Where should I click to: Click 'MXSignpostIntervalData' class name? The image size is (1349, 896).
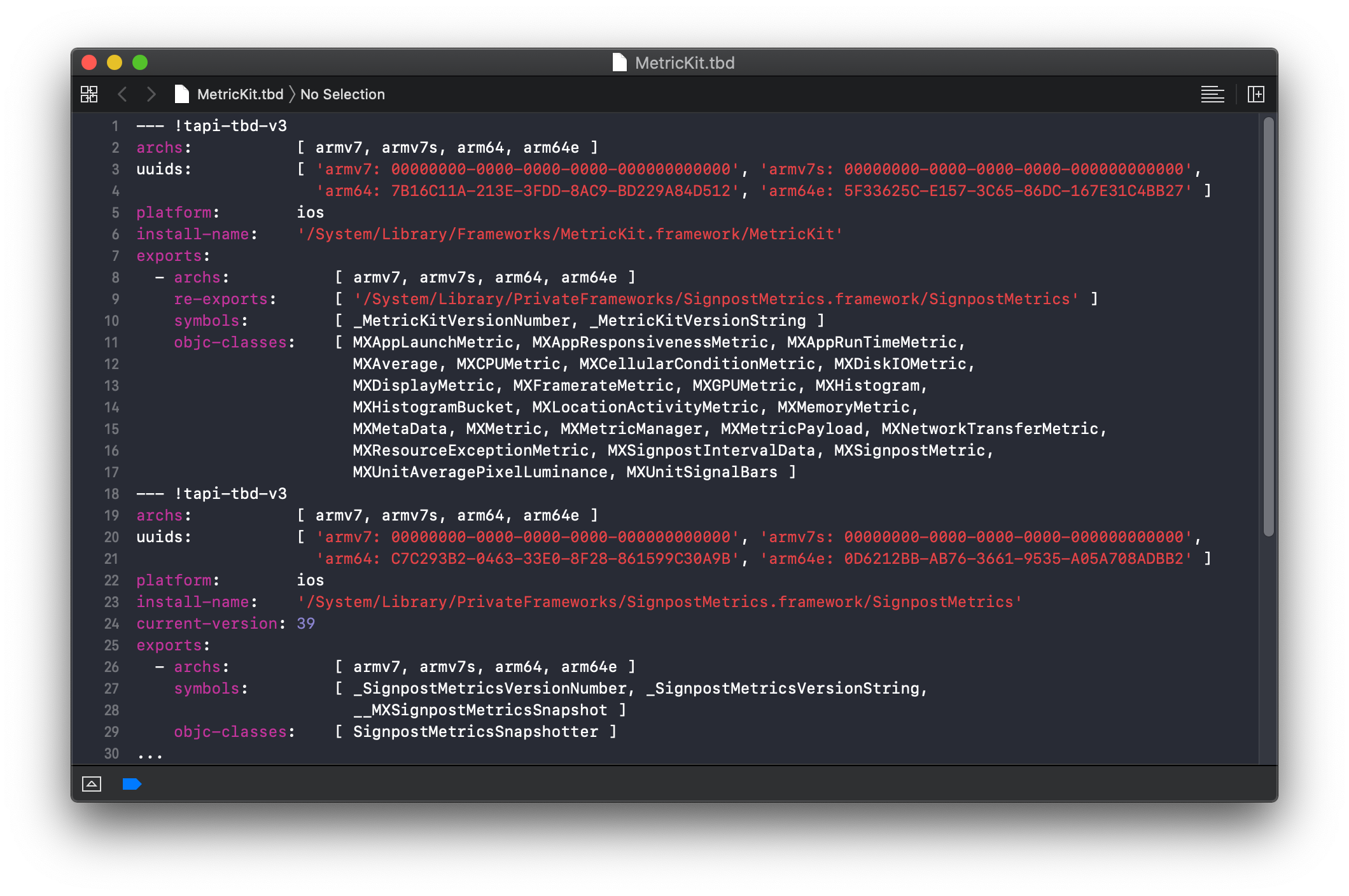(711, 451)
